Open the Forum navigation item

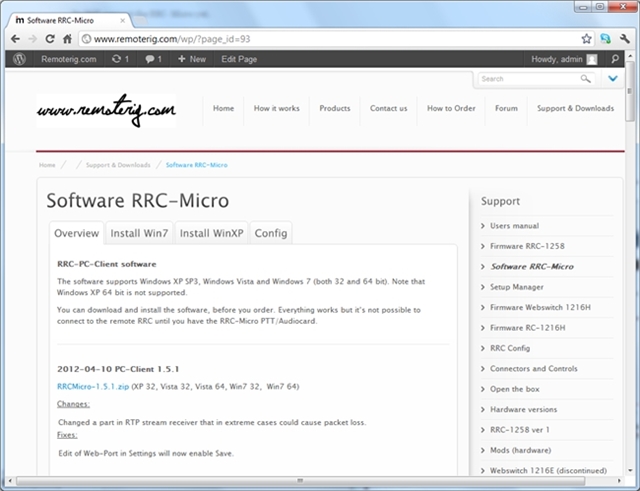[x=506, y=108]
